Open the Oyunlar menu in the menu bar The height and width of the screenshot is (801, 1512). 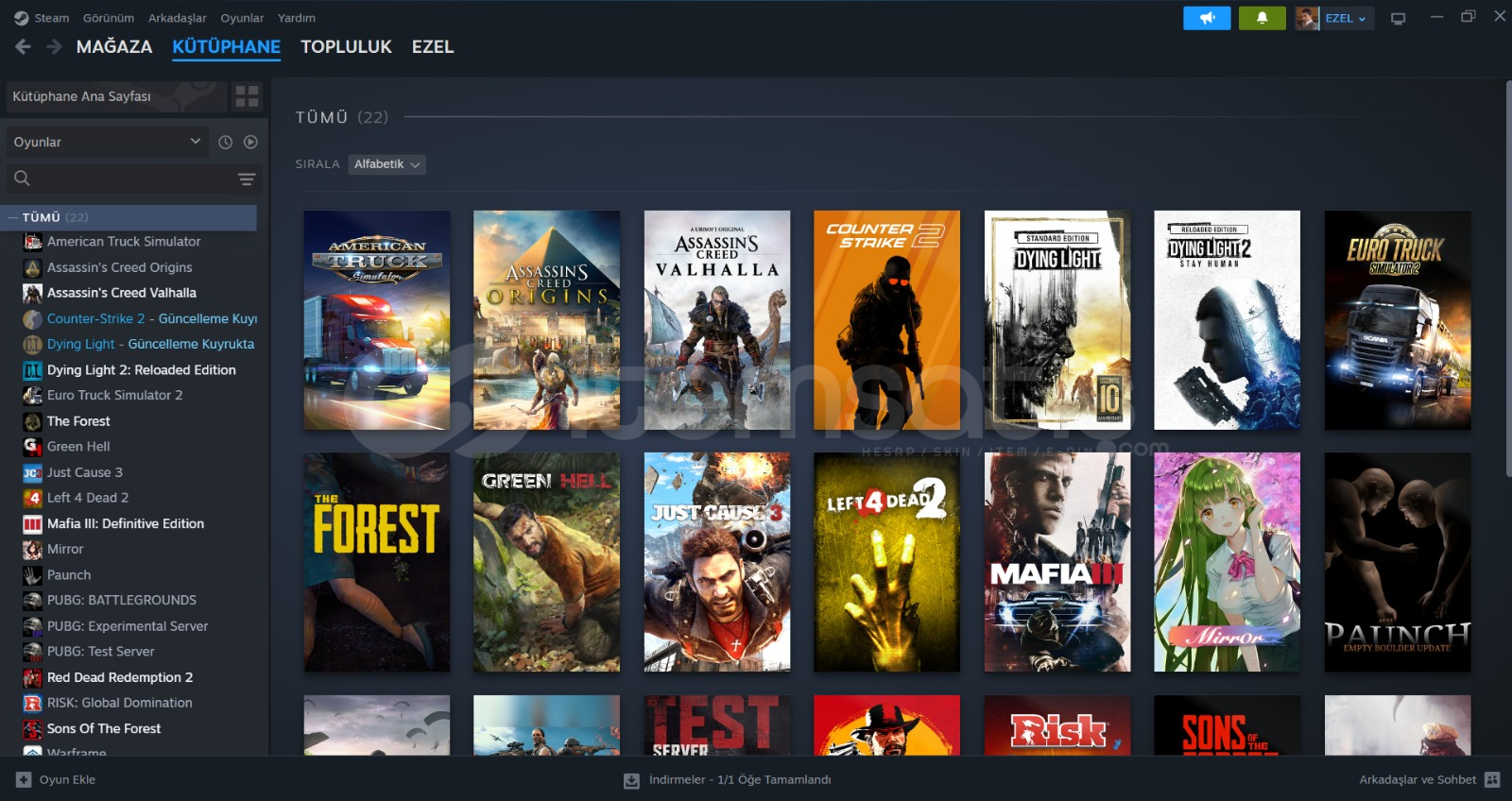(242, 18)
